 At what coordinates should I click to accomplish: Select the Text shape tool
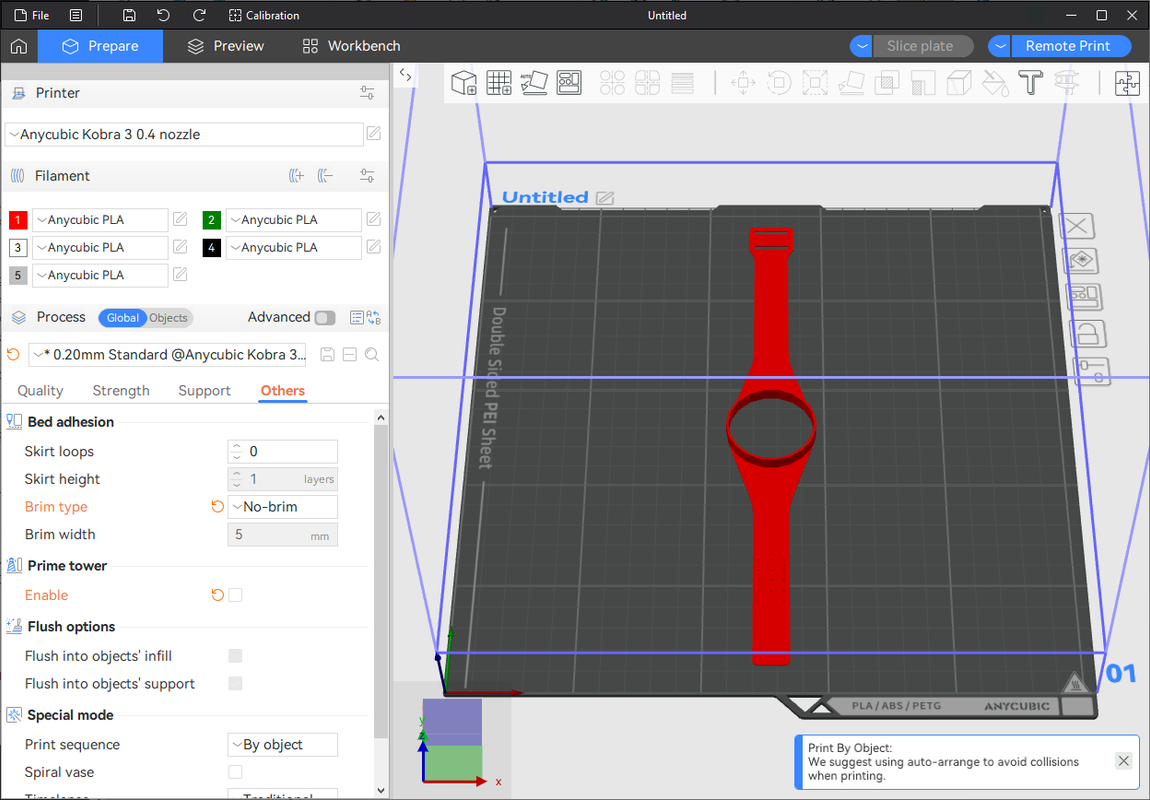1030,83
